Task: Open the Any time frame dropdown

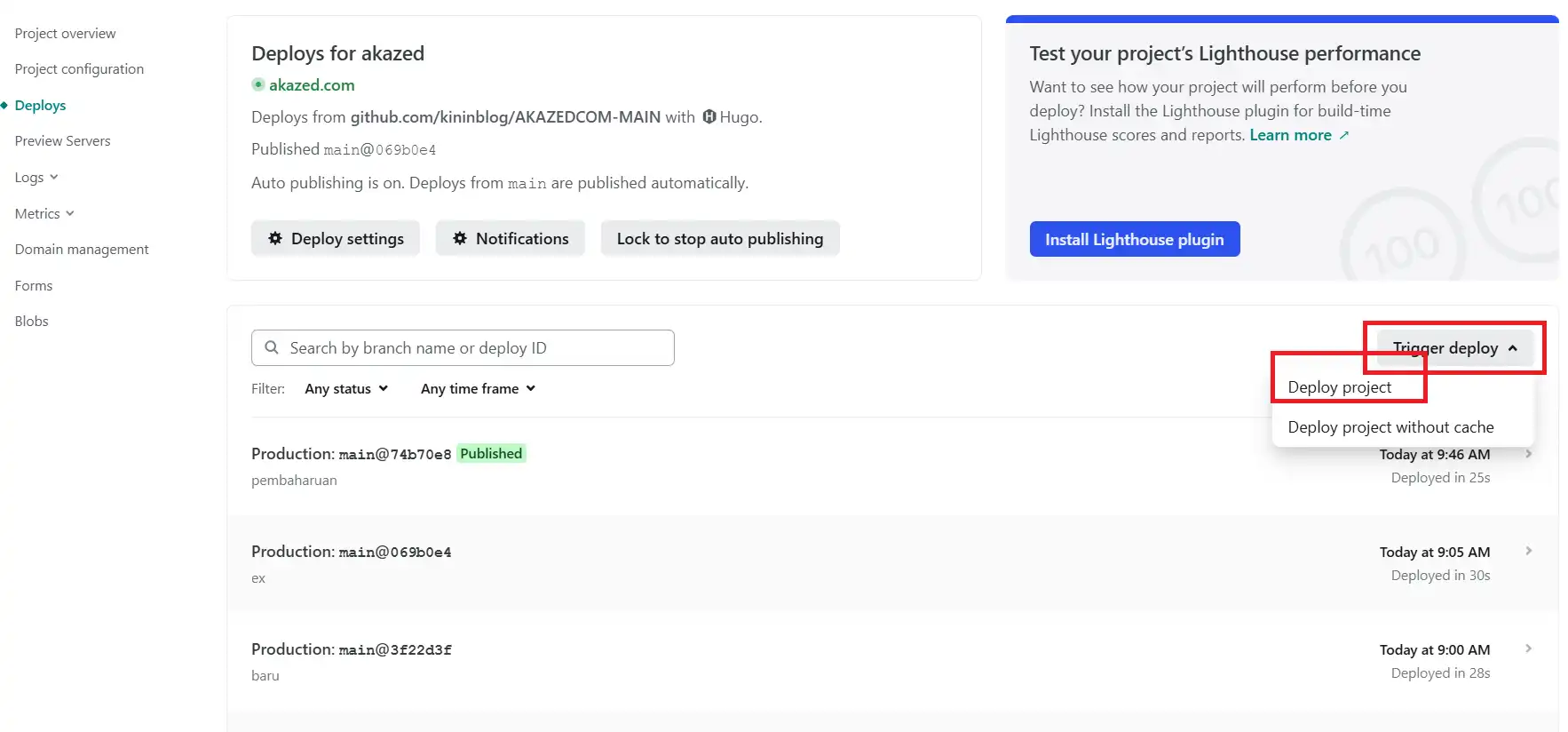Action: pyautogui.click(x=478, y=388)
